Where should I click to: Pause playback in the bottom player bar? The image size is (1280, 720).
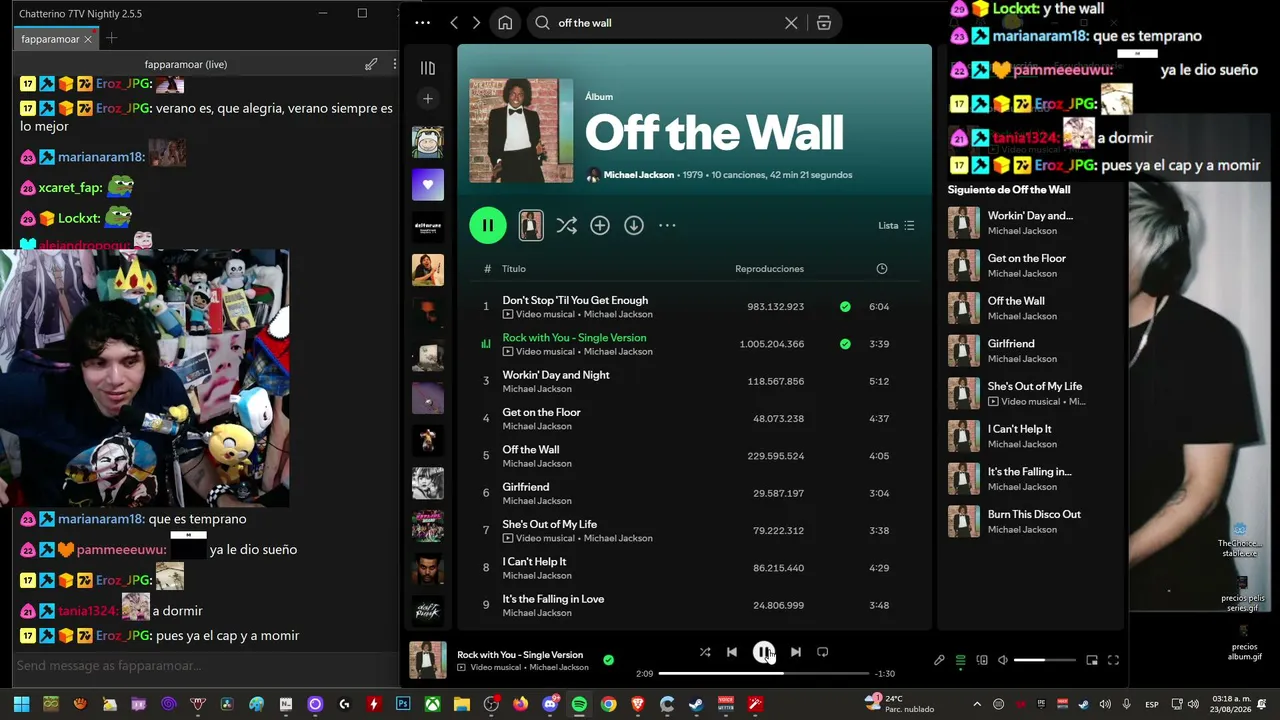tap(764, 652)
